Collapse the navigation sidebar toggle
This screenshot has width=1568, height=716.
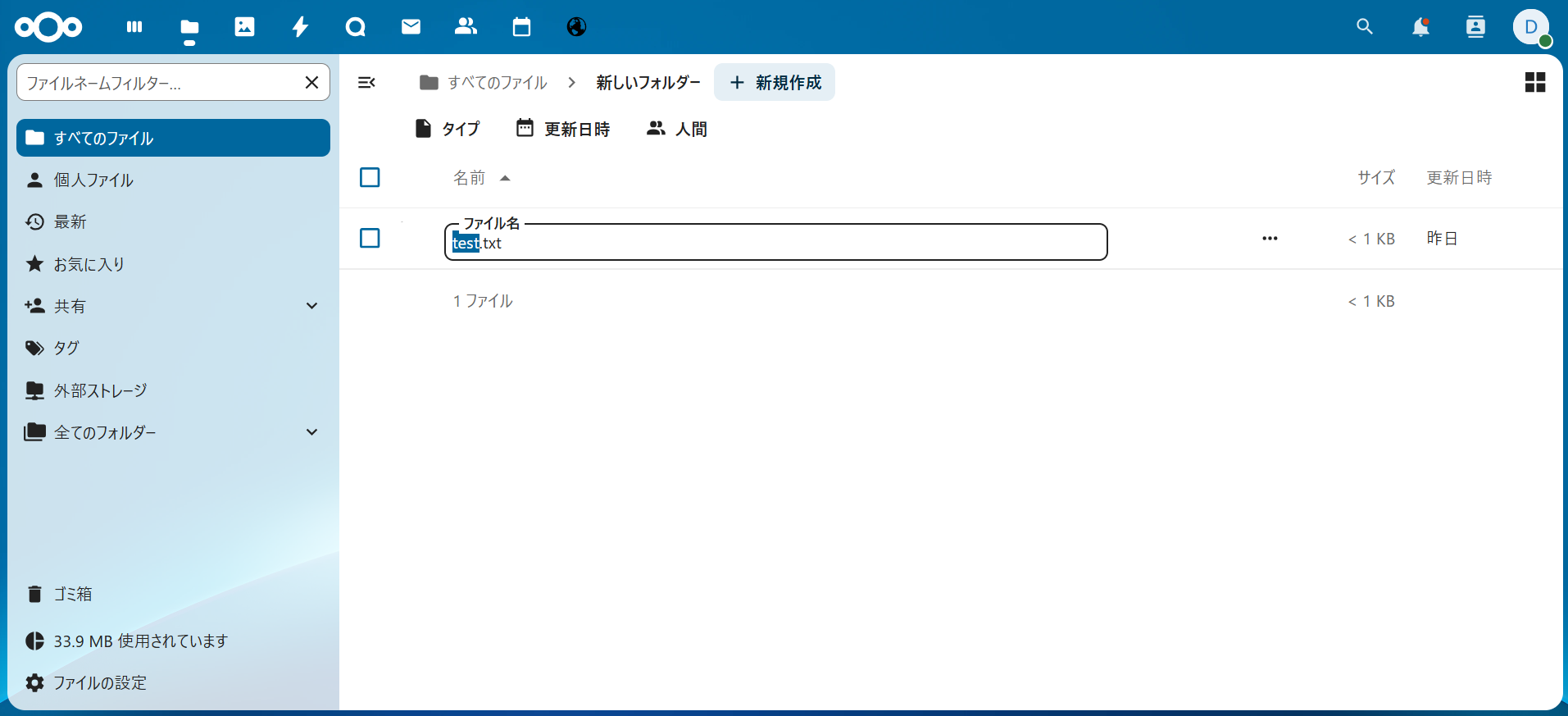click(x=366, y=82)
